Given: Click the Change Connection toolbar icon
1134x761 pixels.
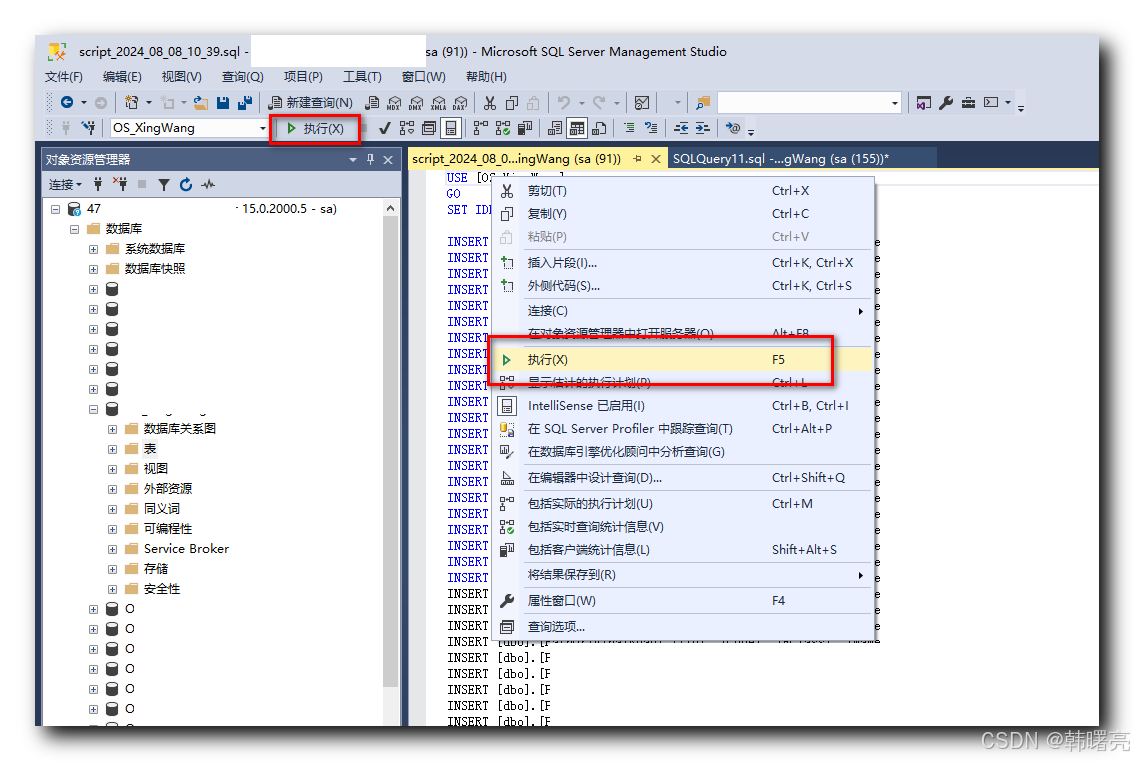Looking at the screenshot, I should [88, 128].
